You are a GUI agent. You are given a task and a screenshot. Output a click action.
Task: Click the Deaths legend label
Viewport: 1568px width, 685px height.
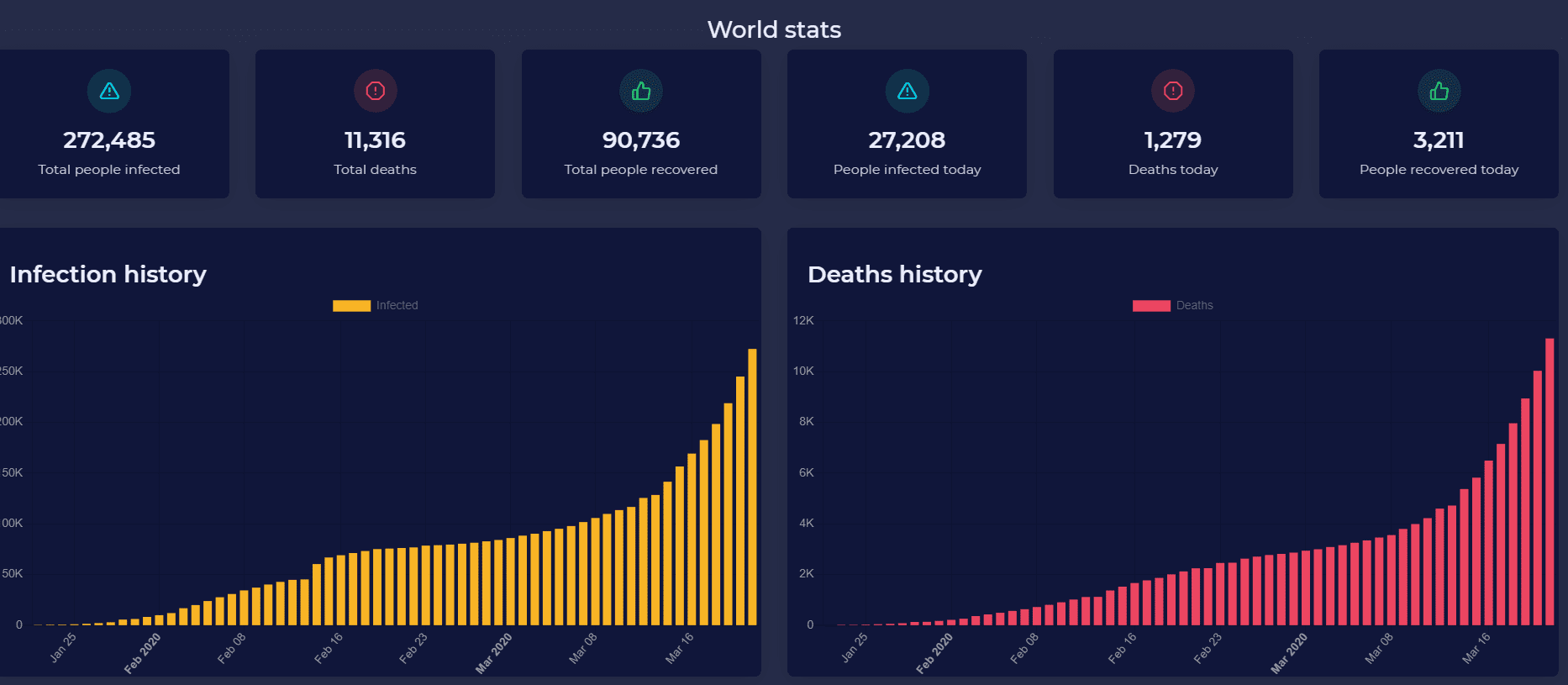coord(1194,305)
